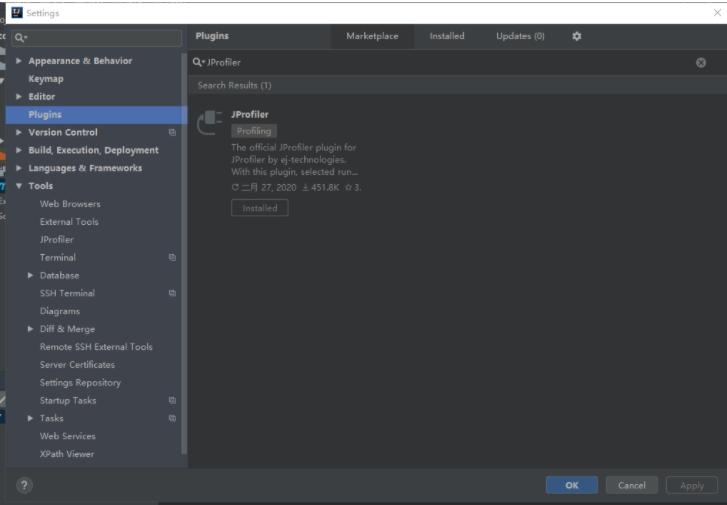Click the update date 27, 2020 text

pos(264,187)
